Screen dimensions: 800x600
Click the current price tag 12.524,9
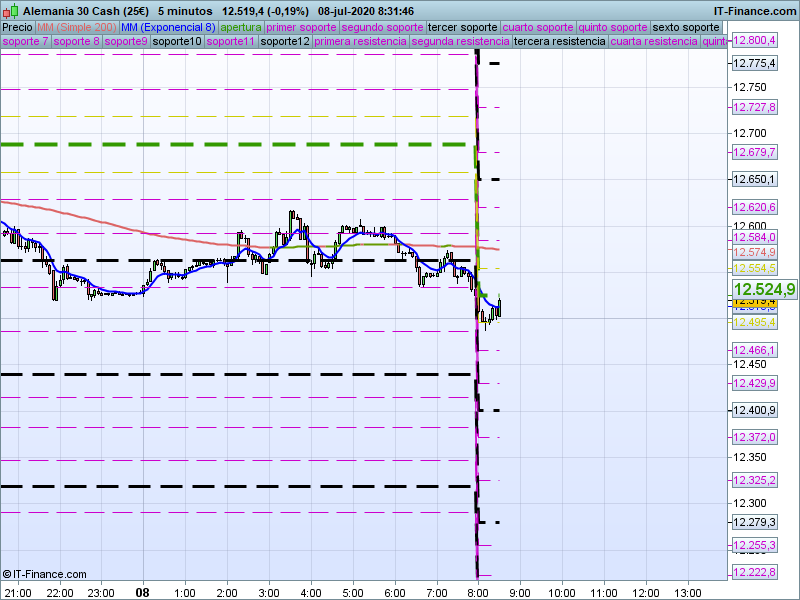click(x=763, y=289)
